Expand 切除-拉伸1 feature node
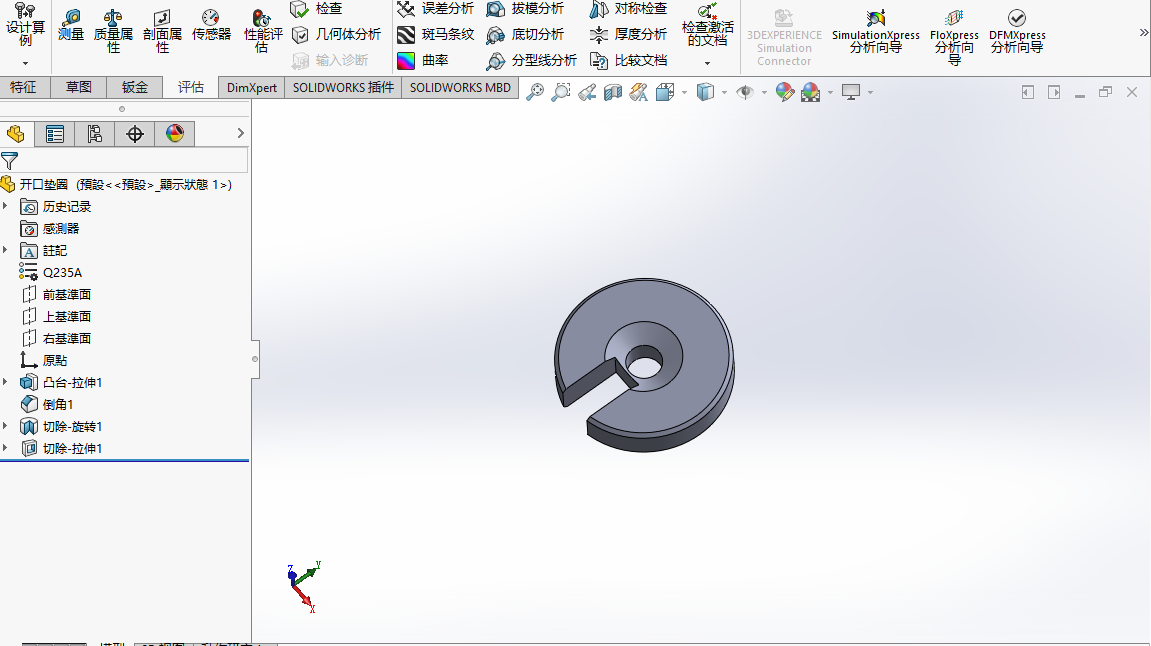 pos(6,448)
